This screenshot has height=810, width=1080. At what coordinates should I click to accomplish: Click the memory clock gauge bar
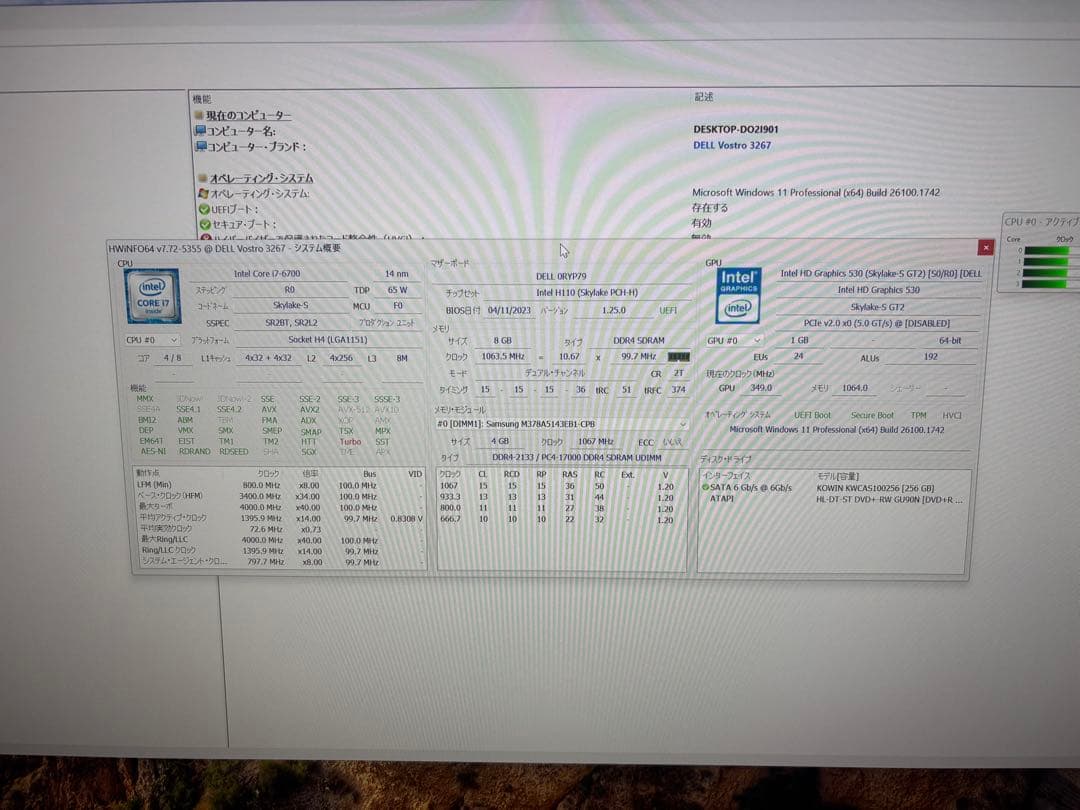tap(680, 356)
